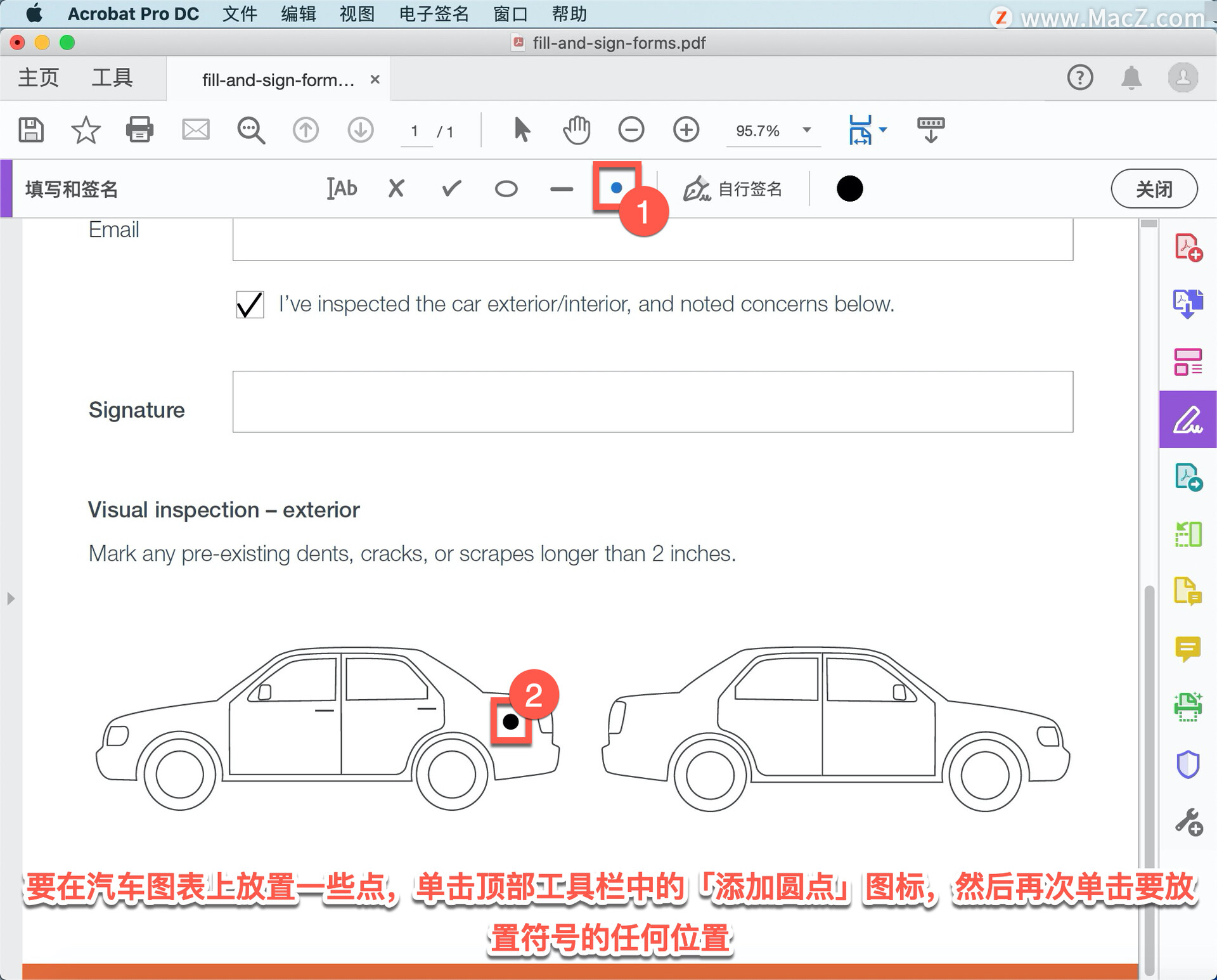Open the Comment speech-bubble sidebar tool
The width and height of the screenshot is (1217, 980).
point(1188,649)
